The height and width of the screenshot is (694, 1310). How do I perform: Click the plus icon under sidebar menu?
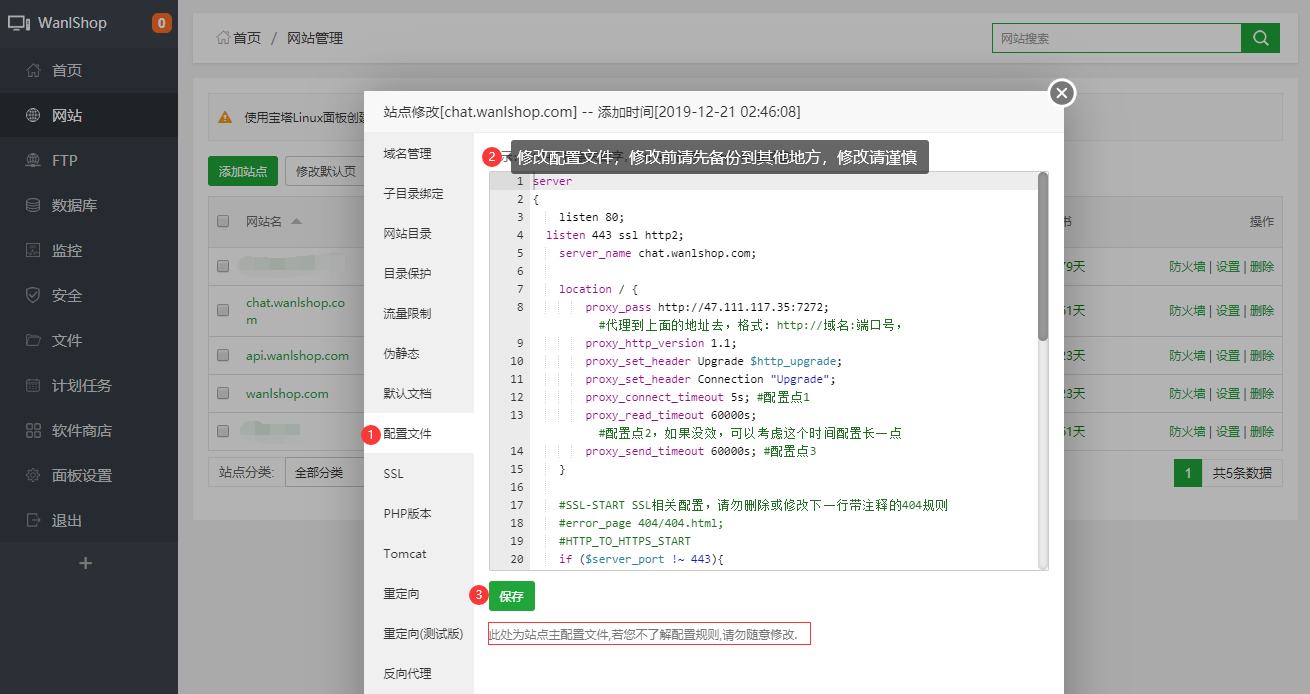(85, 563)
